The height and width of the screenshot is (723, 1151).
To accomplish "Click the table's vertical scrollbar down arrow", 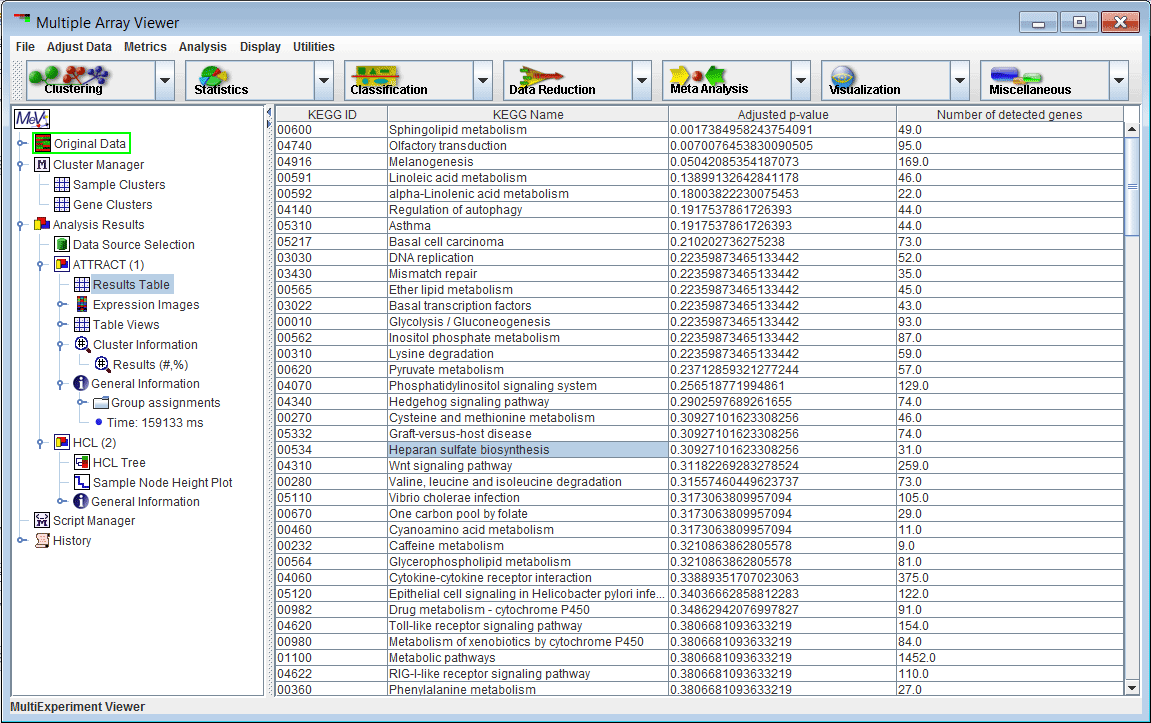I will tap(1132, 687).
